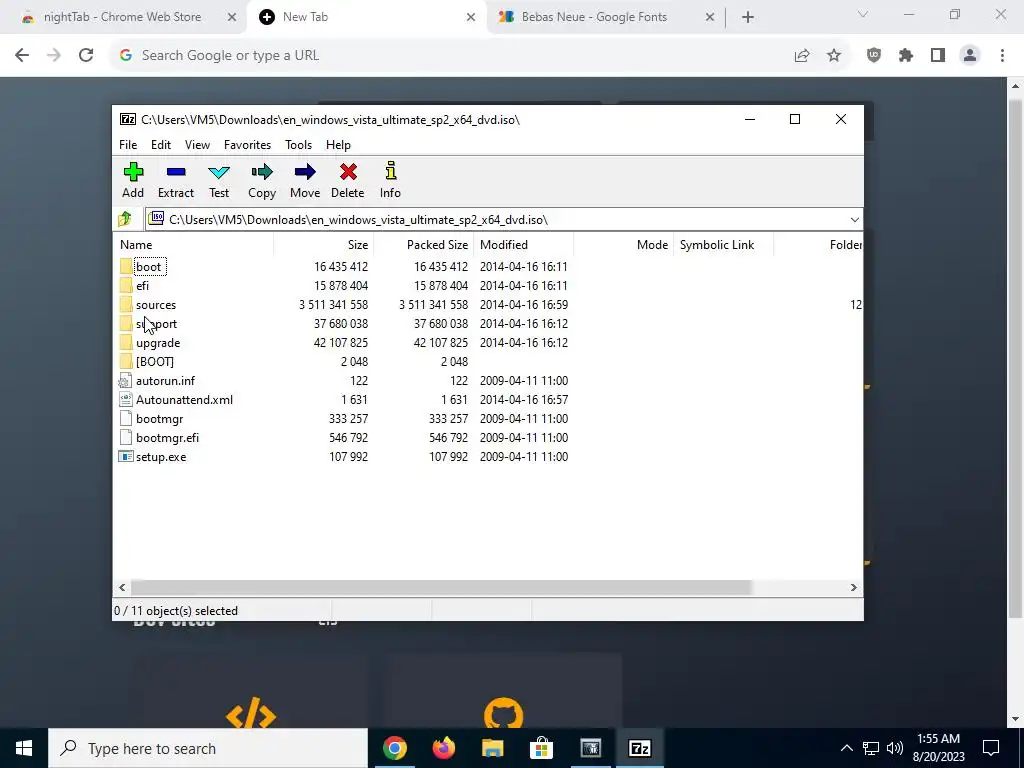This screenshot has width=1024, height=768.
Task: Click the Chrome page vertical scrollbar
Action: [1015, 358]
